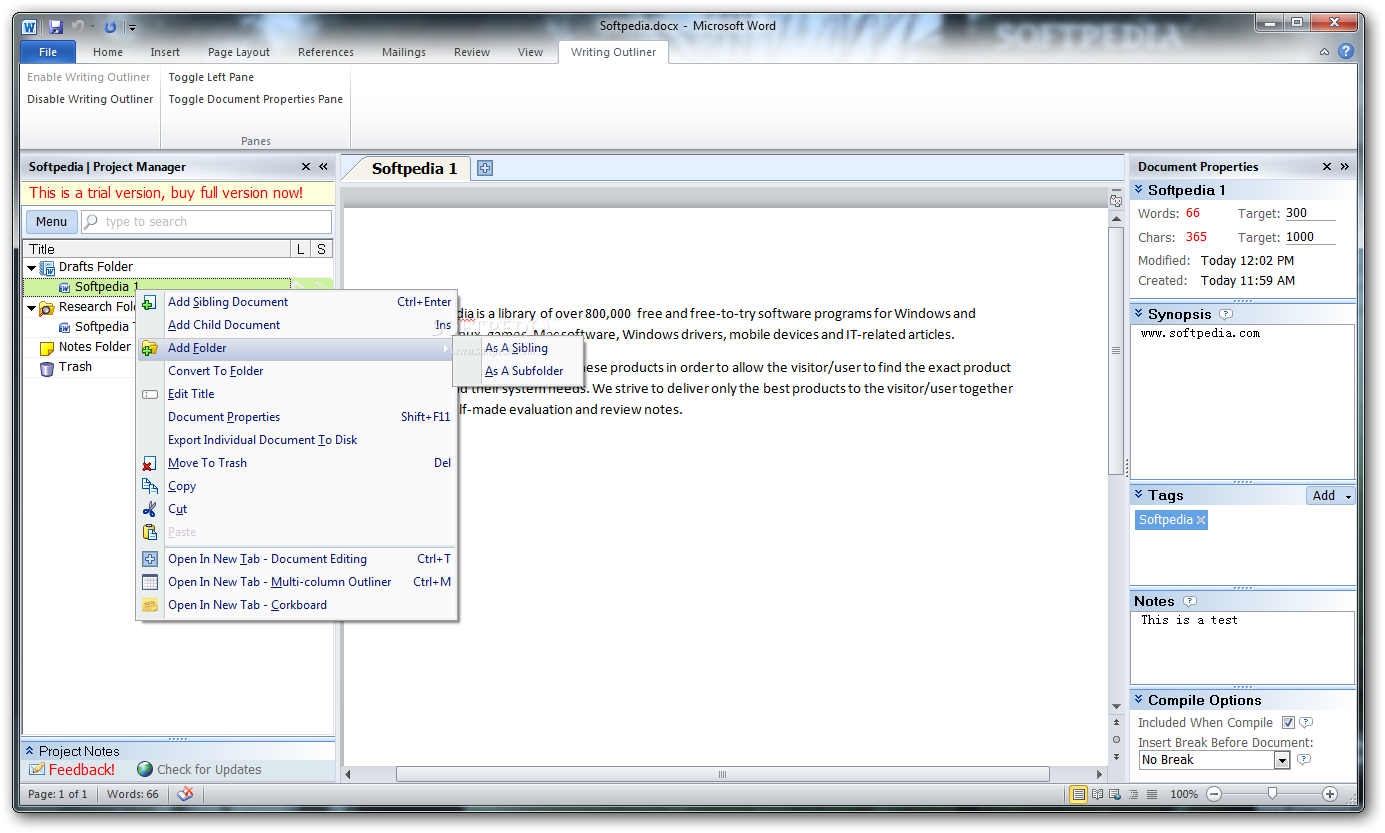The height and width of the screenshot is (833, 1385).
Task: Click the Save icon in quick access toolbar
Action: [56, 26]
